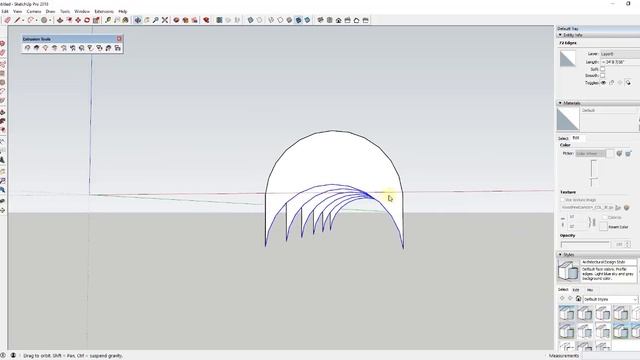Switch to Styles Mix tab
This screenshot has height=360, width=640.
[x=590, y=290]
